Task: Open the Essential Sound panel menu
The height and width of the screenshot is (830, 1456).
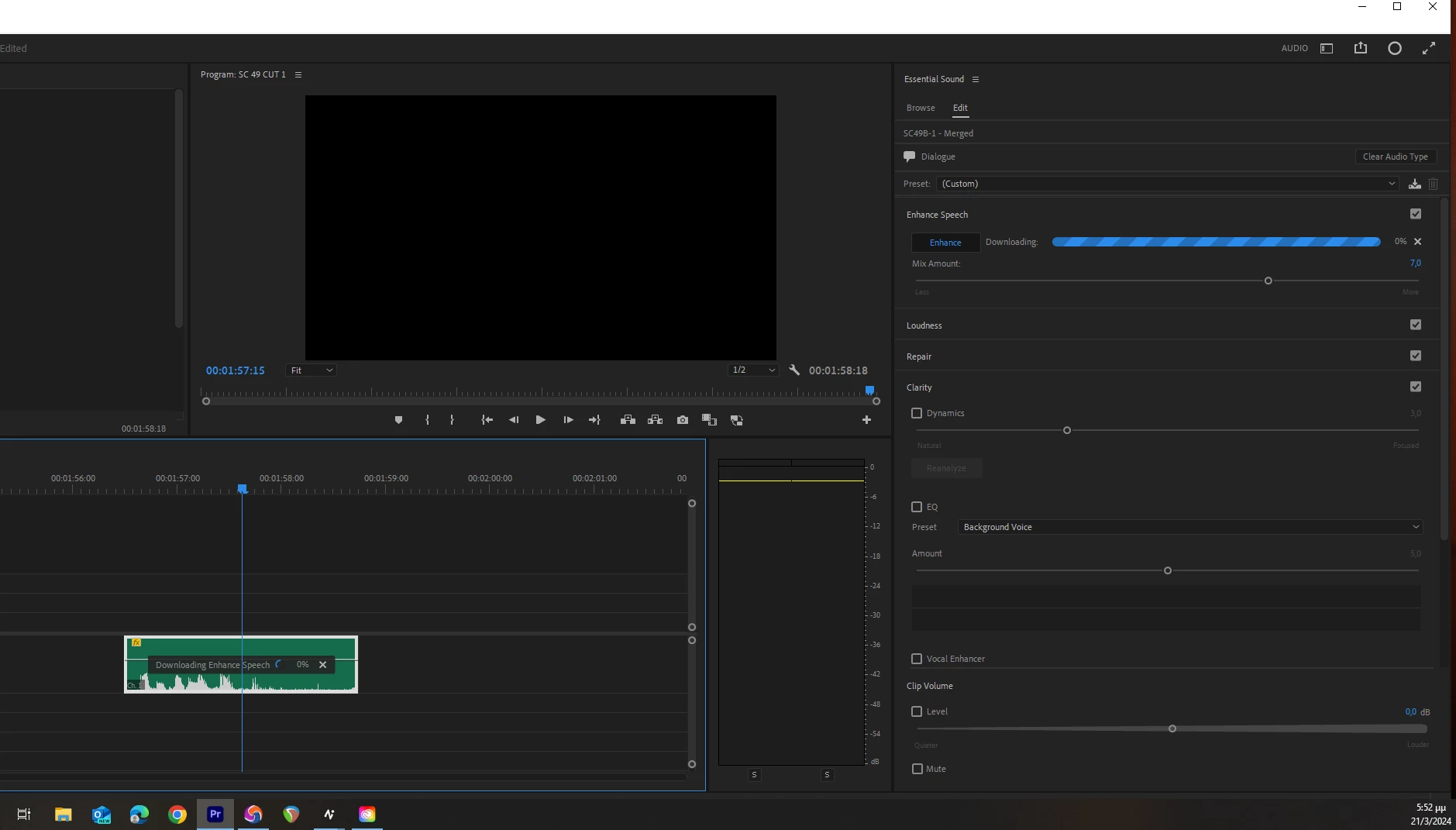Action: coord(976,79)
